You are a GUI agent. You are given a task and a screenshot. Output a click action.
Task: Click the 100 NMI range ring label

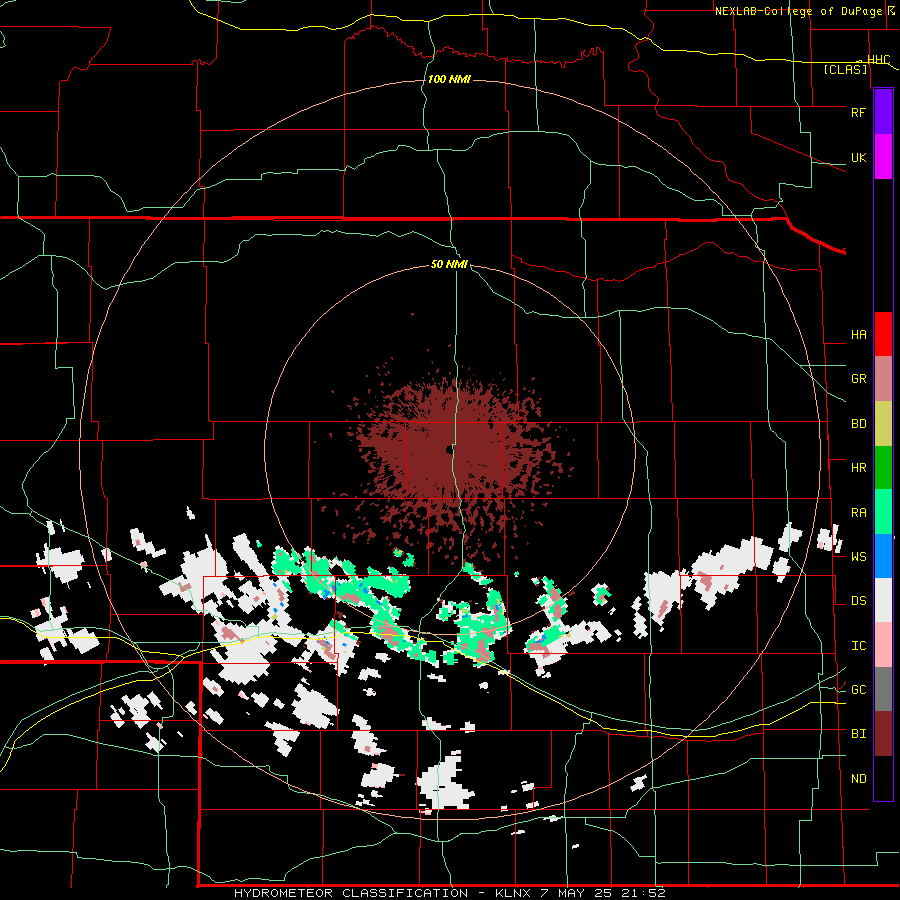click(x=449, y=79)
